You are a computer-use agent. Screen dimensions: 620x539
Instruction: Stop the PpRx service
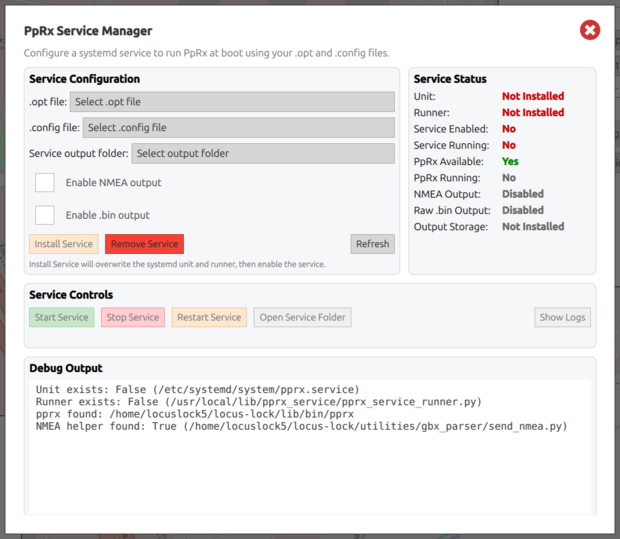point(133,317)
